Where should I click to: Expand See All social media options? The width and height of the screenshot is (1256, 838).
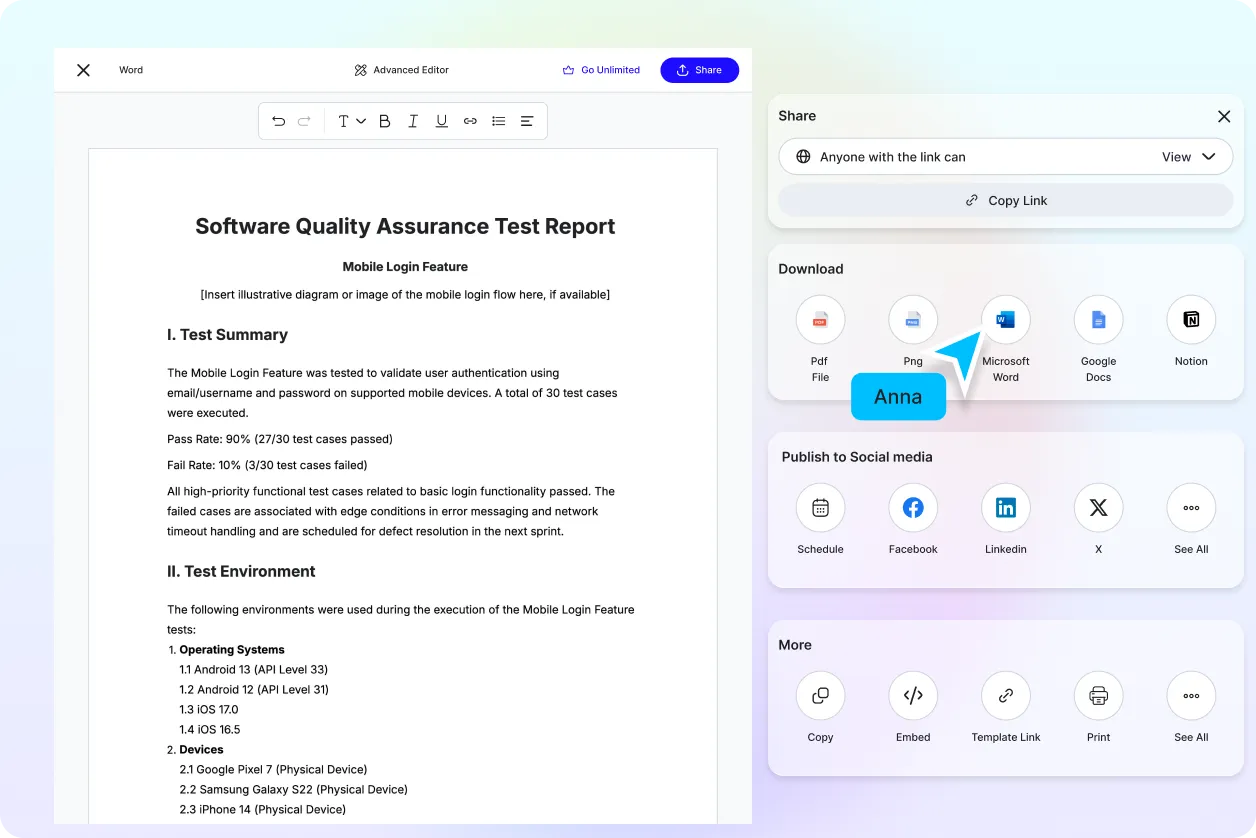point(1190,507)
